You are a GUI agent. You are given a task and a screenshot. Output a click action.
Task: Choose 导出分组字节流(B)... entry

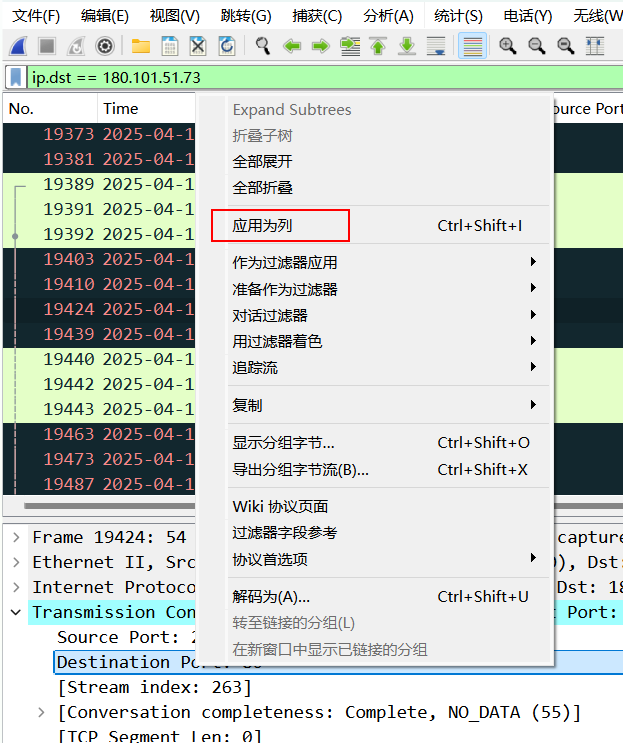(x=388, y=470)
